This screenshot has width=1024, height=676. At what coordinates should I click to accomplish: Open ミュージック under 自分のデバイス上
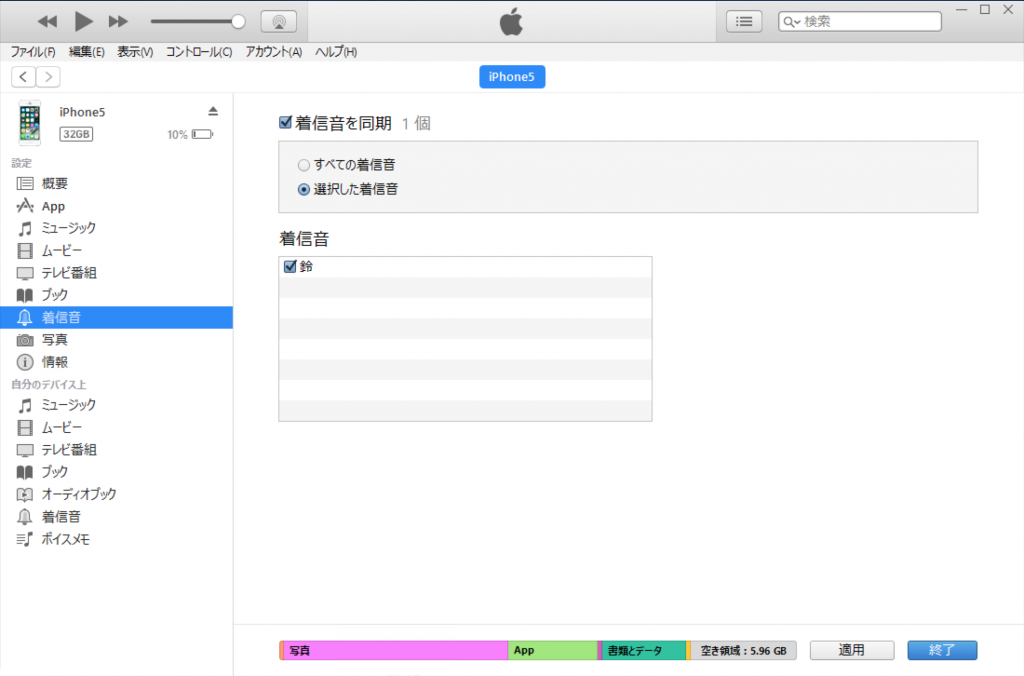[116, 406]
